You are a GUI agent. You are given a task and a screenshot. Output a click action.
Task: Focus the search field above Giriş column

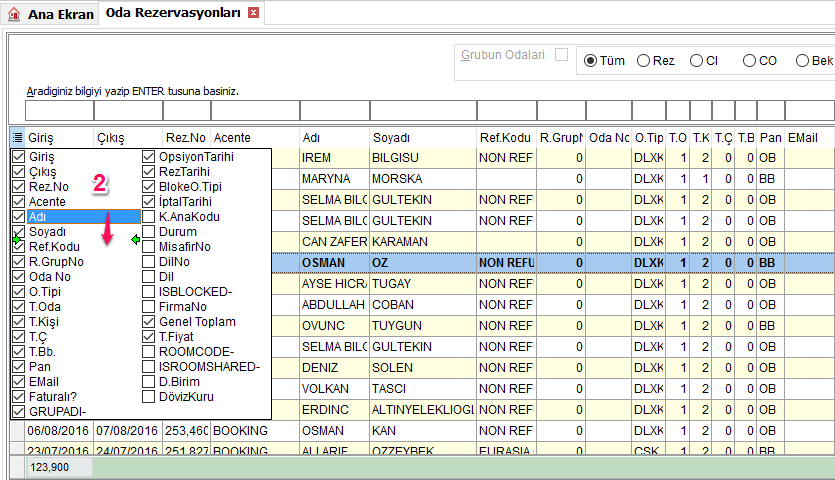pyautogui.click(x=59, y=111)
